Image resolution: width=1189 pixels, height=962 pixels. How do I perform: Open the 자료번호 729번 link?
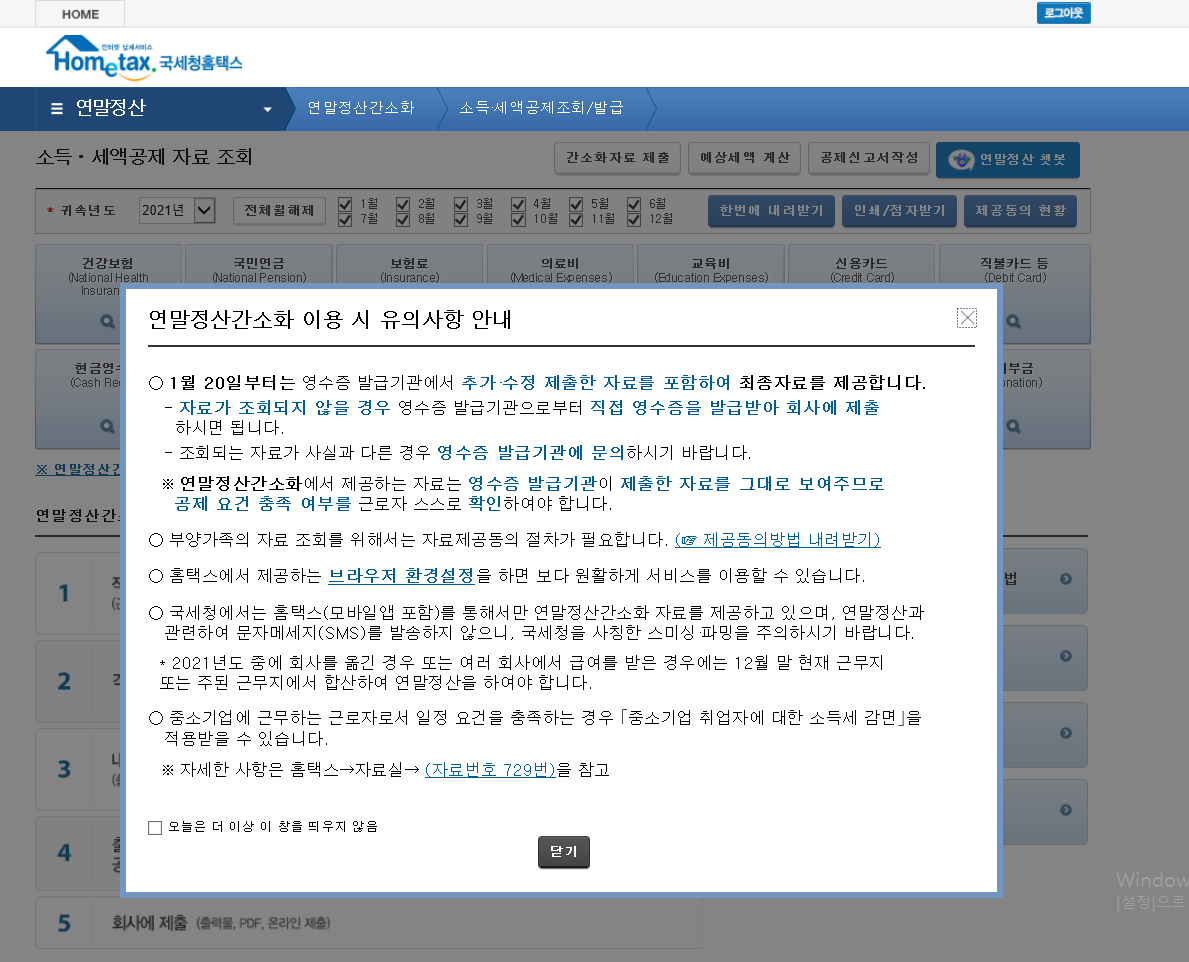point(491,770)
